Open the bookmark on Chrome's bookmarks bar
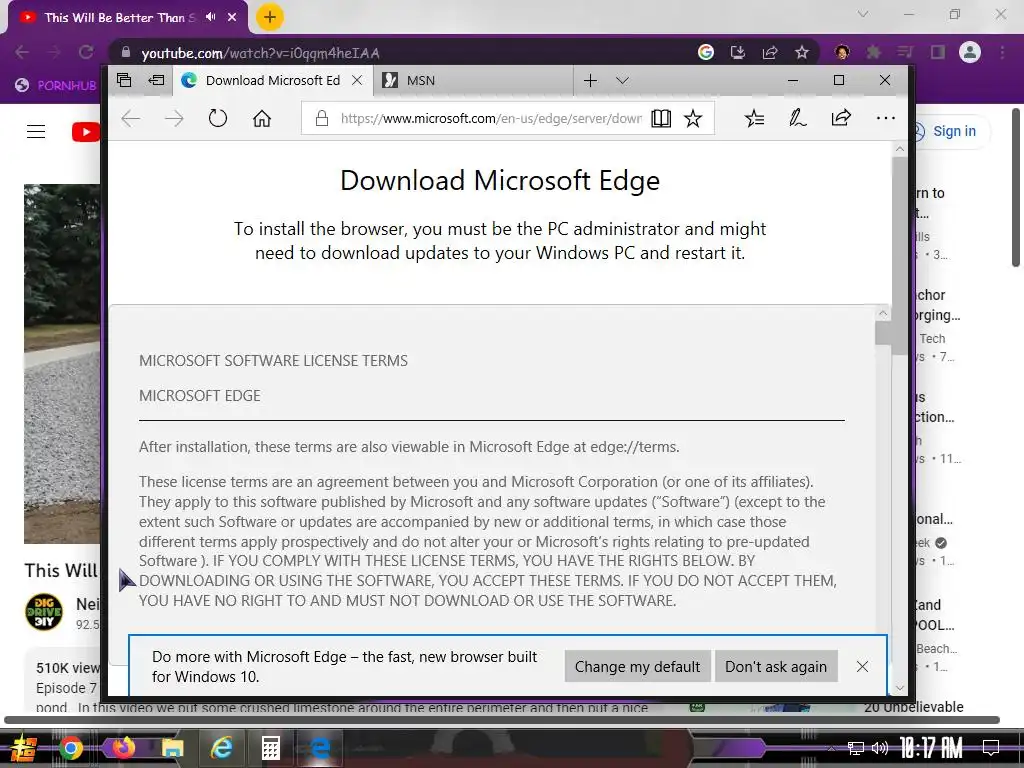This screenshot has height=768, width=1024. 55,85
